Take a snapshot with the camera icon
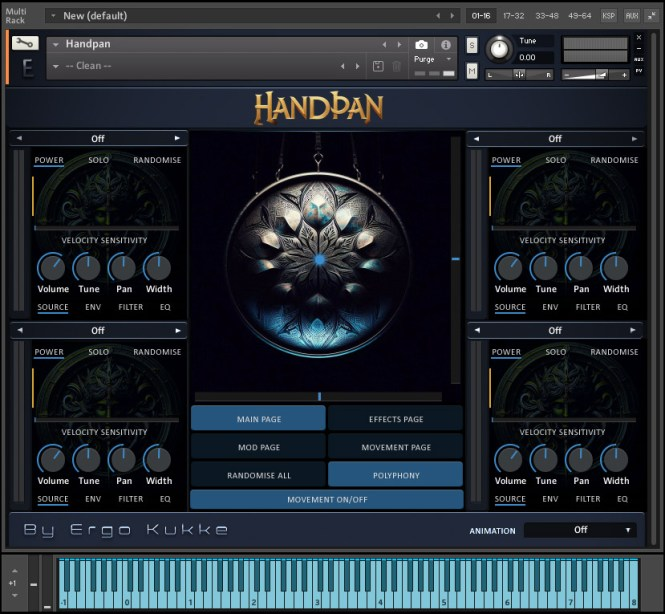 pos(421,45)
